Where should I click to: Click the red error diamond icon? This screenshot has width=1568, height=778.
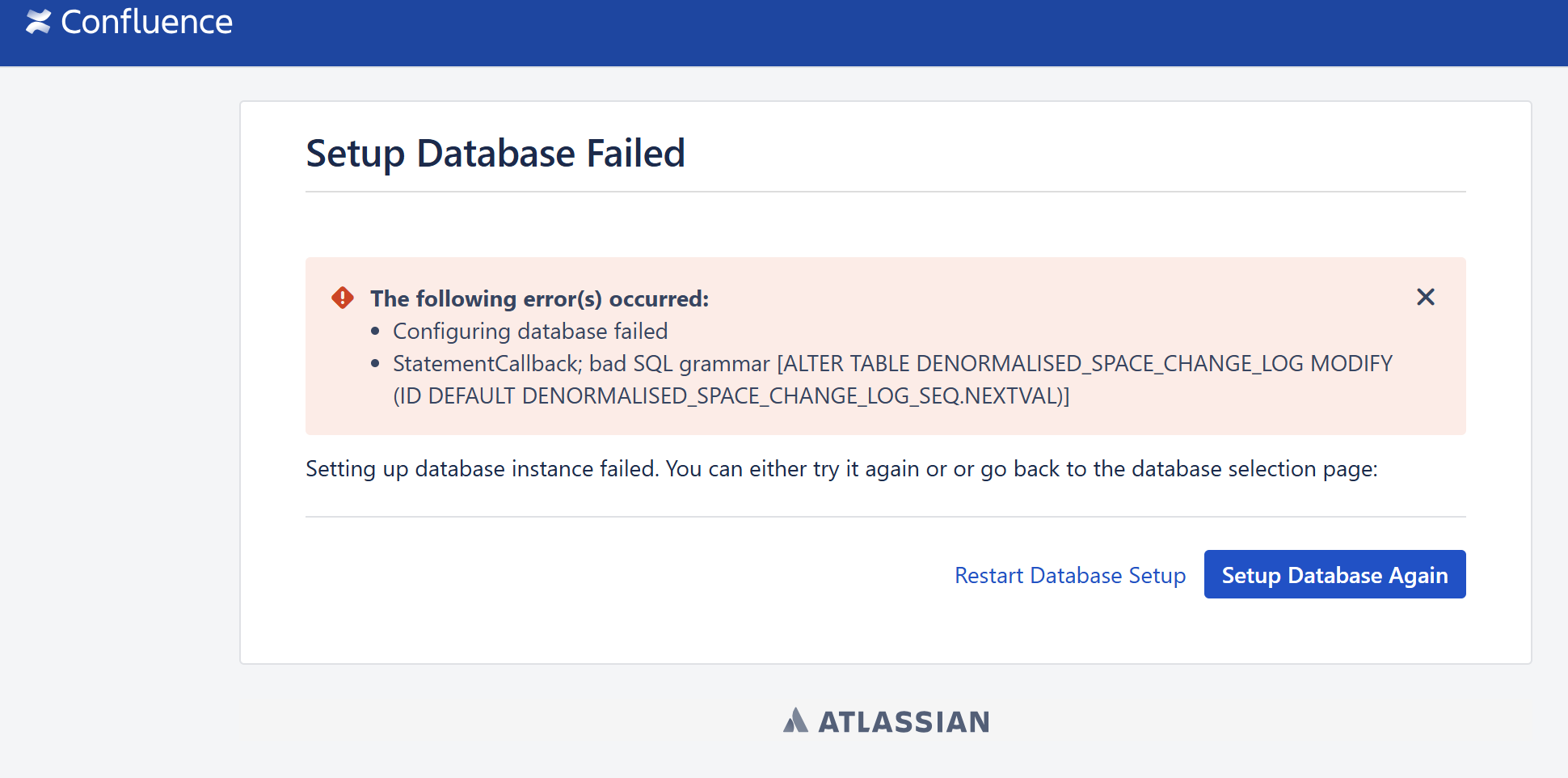[343, 298]
